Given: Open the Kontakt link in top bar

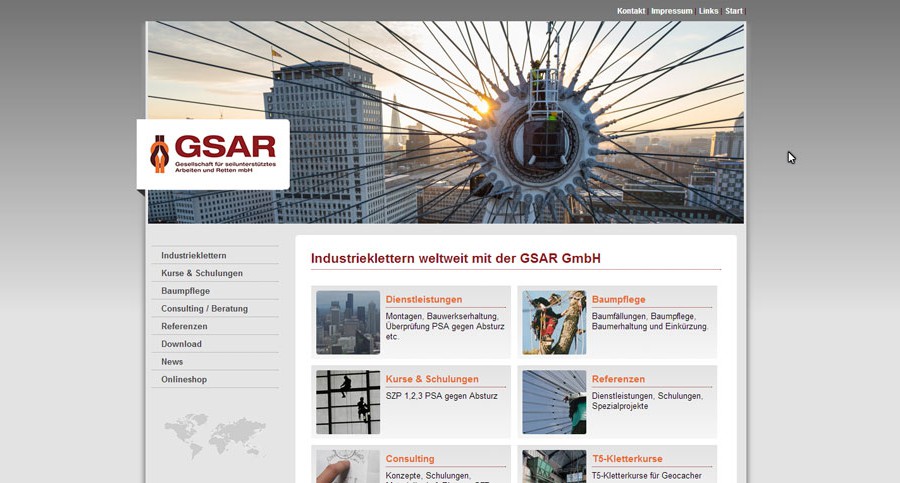Looking at the screenshot, I should (631, 11).
